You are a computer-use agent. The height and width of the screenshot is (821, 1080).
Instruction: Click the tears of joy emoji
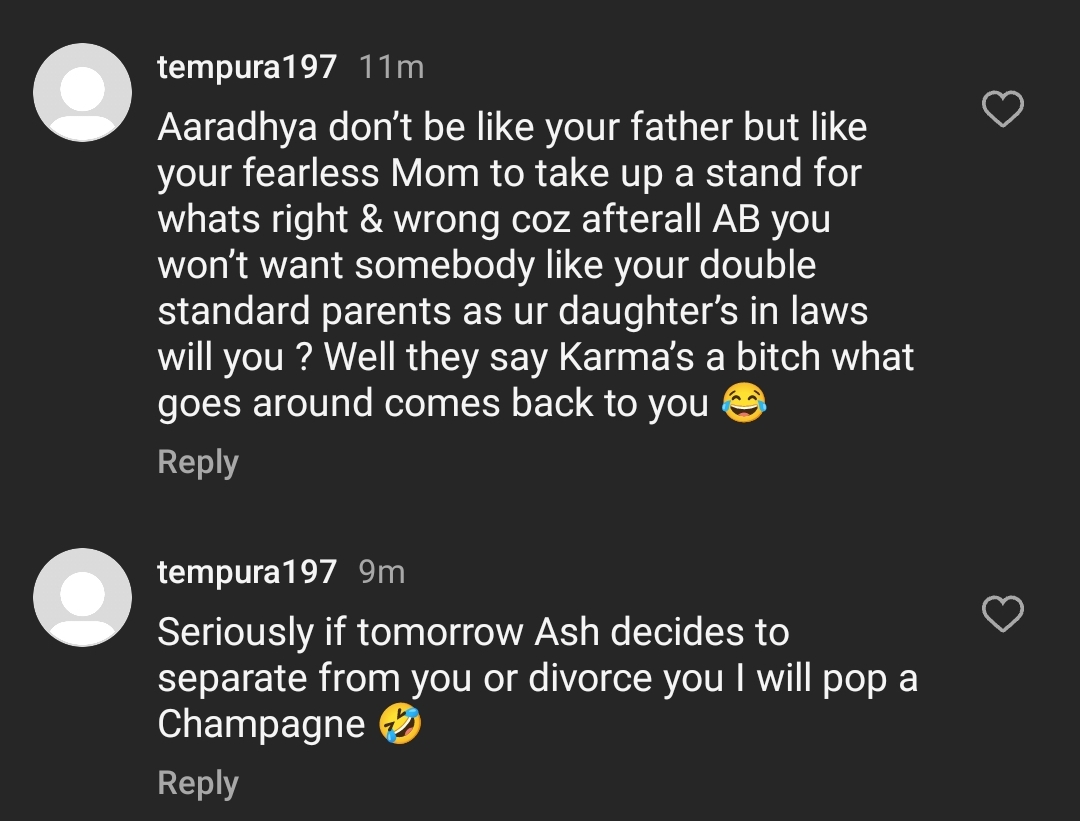coord(744,404)
